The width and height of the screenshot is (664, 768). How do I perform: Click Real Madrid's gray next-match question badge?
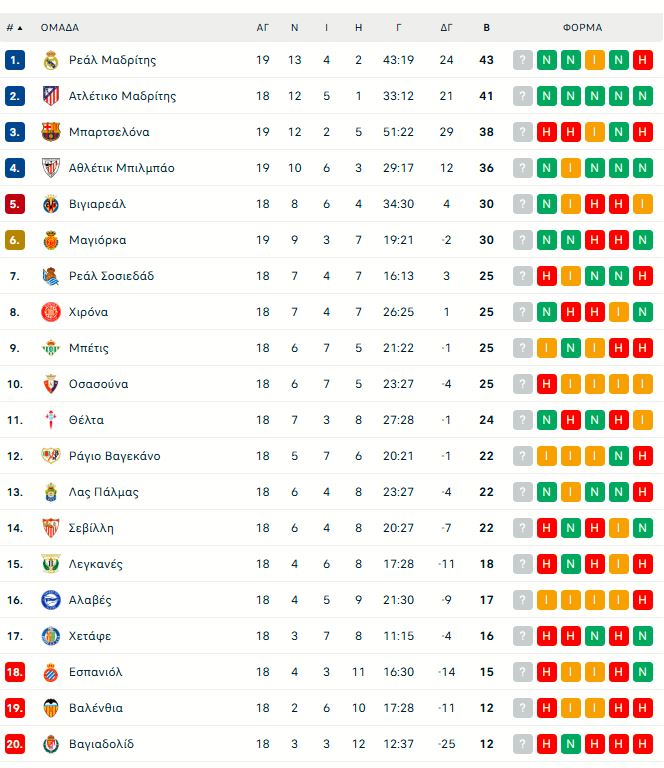coord(523,60)
